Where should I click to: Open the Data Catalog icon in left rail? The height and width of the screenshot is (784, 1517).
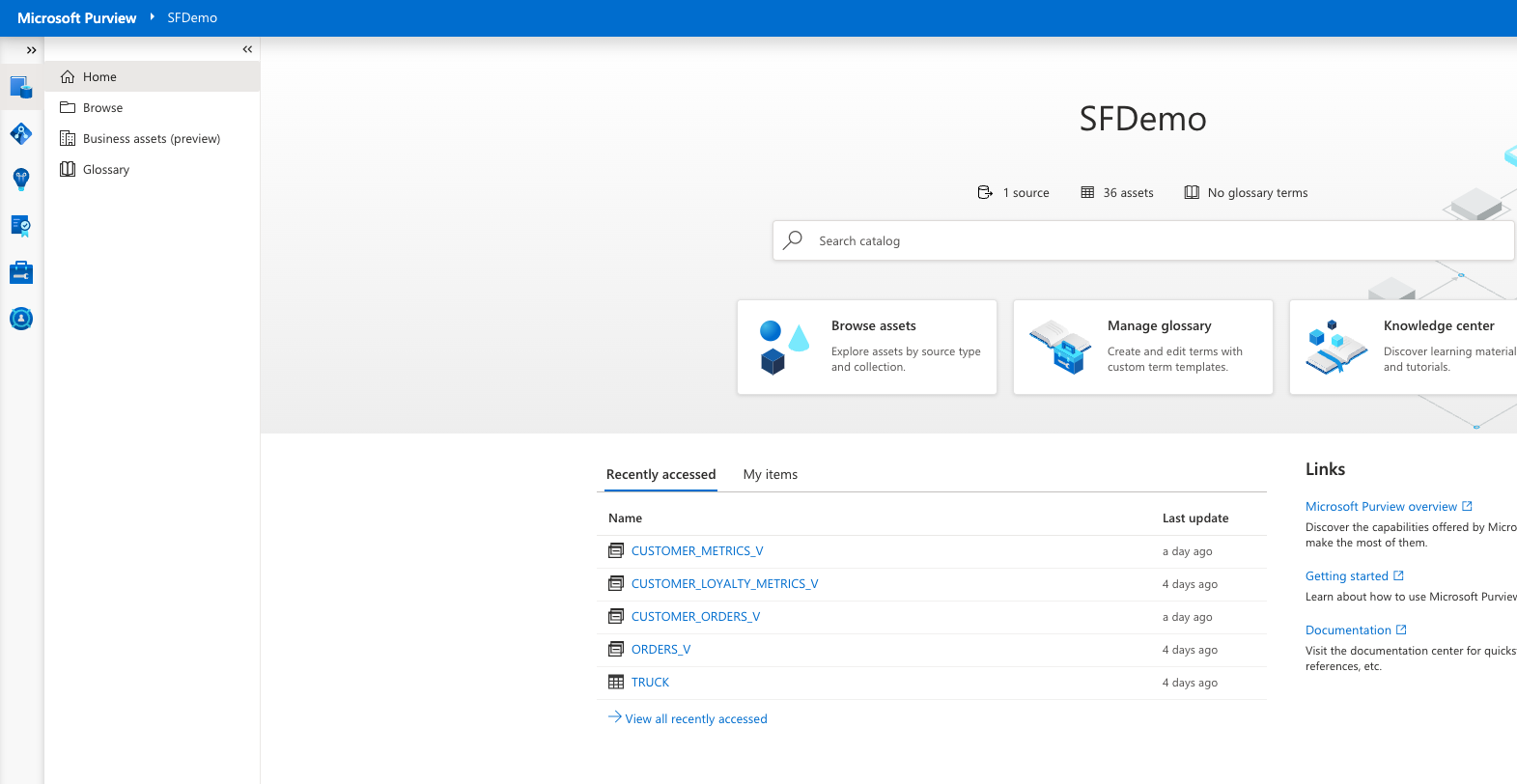click(21, 88)
